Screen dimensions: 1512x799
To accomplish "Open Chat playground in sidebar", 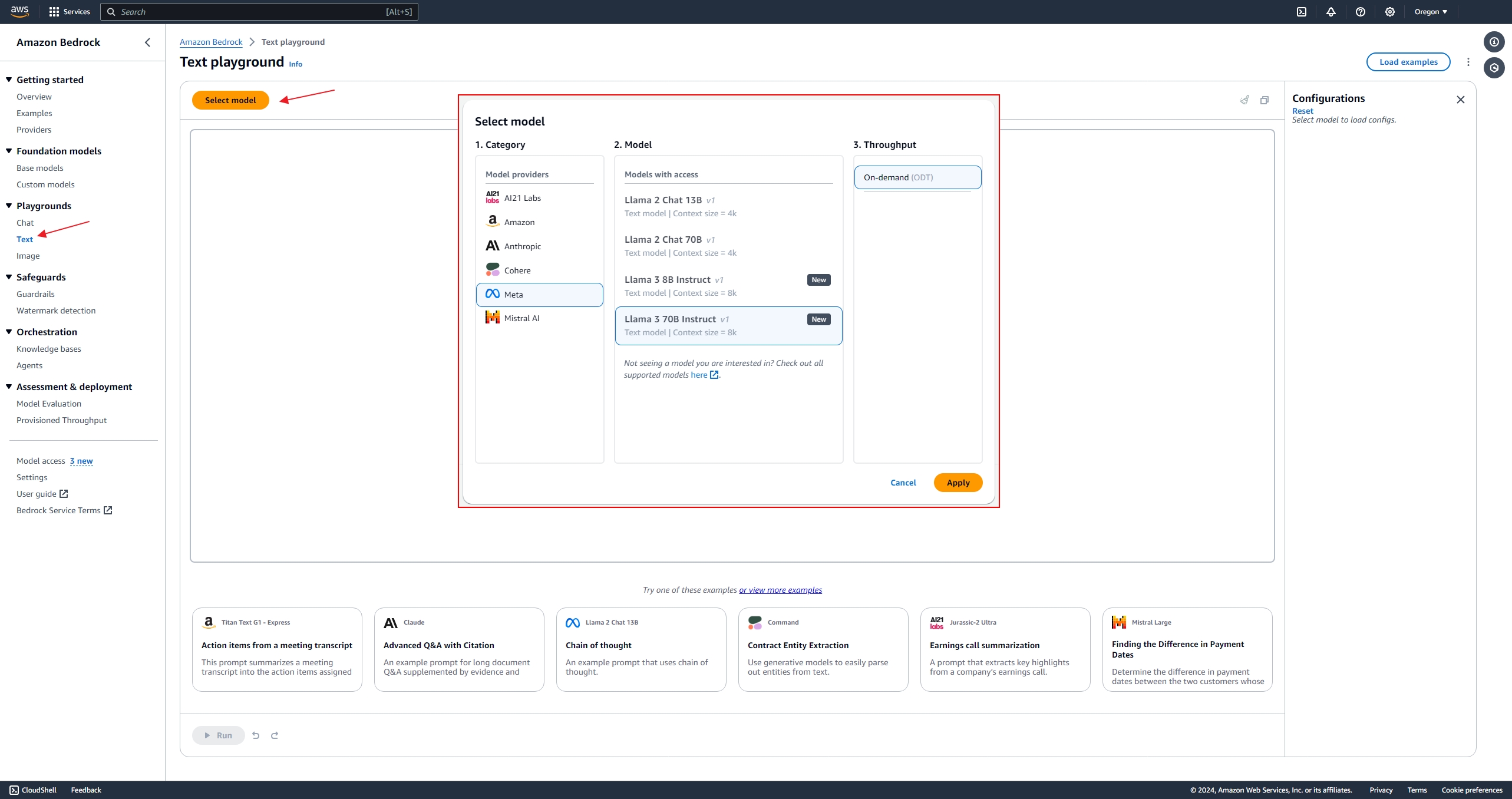I will 25,223.
